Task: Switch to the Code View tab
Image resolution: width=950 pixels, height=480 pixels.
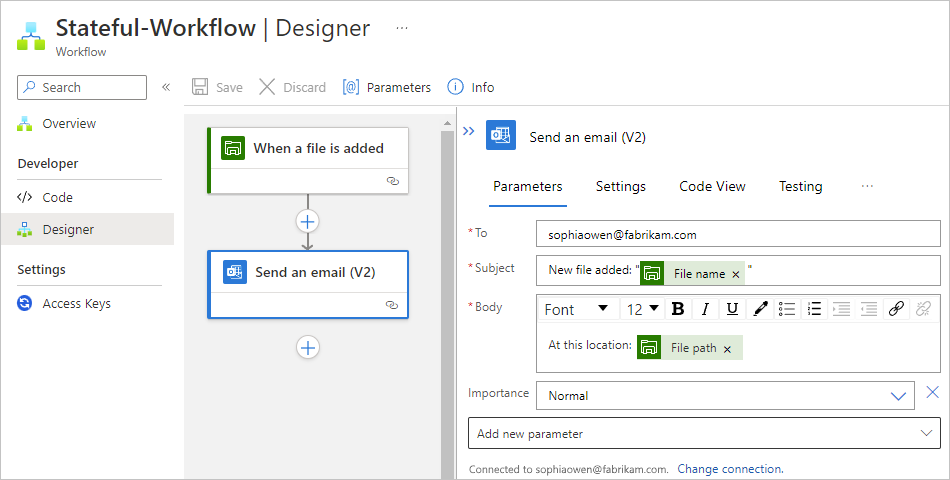Action: point(712,186)
